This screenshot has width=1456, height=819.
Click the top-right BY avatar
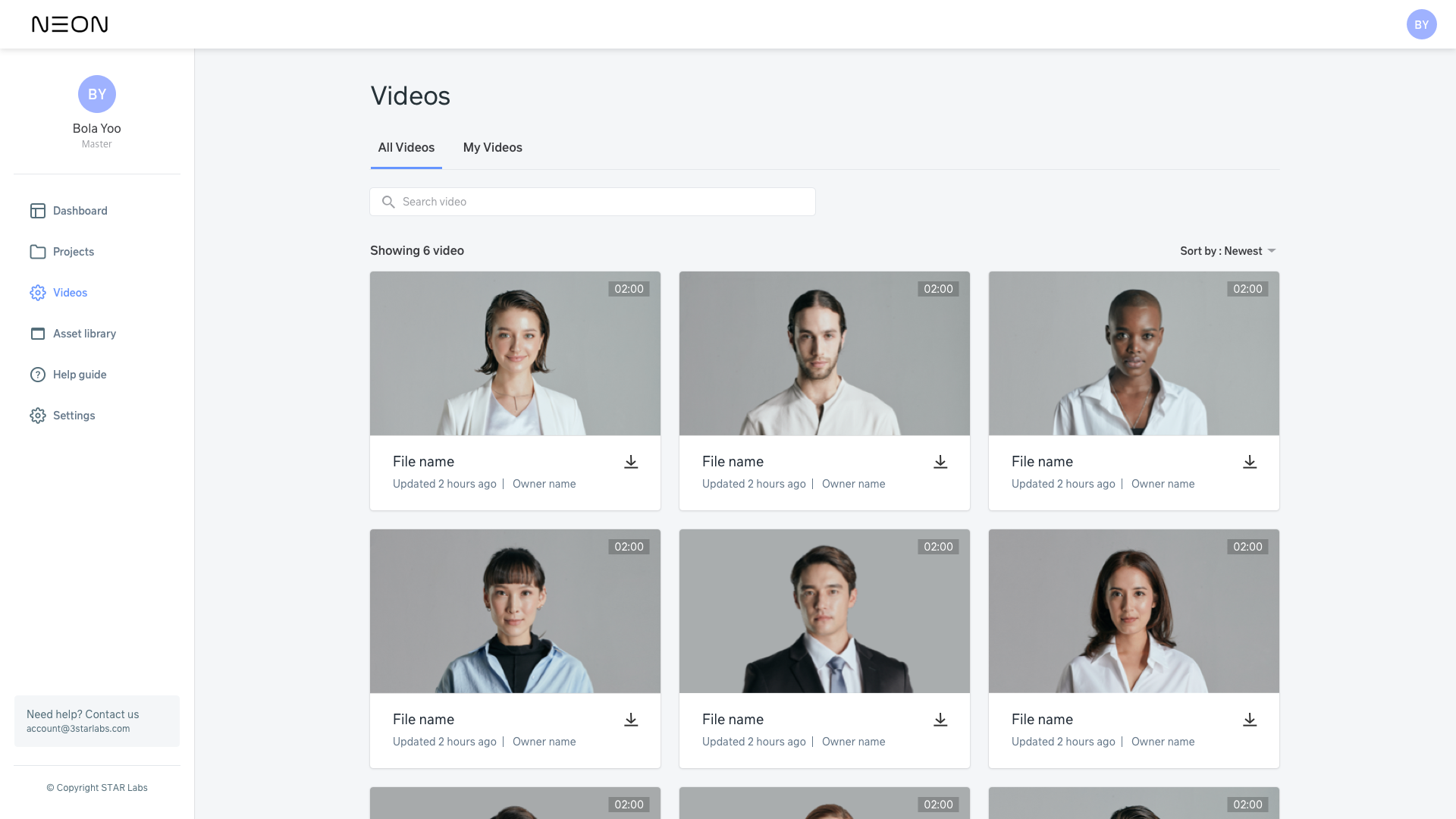(x=1421, y=24)
